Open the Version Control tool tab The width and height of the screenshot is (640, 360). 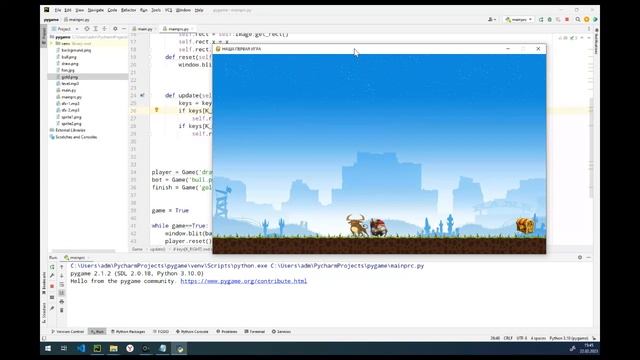pyautogui.click(x=67, y=331)
